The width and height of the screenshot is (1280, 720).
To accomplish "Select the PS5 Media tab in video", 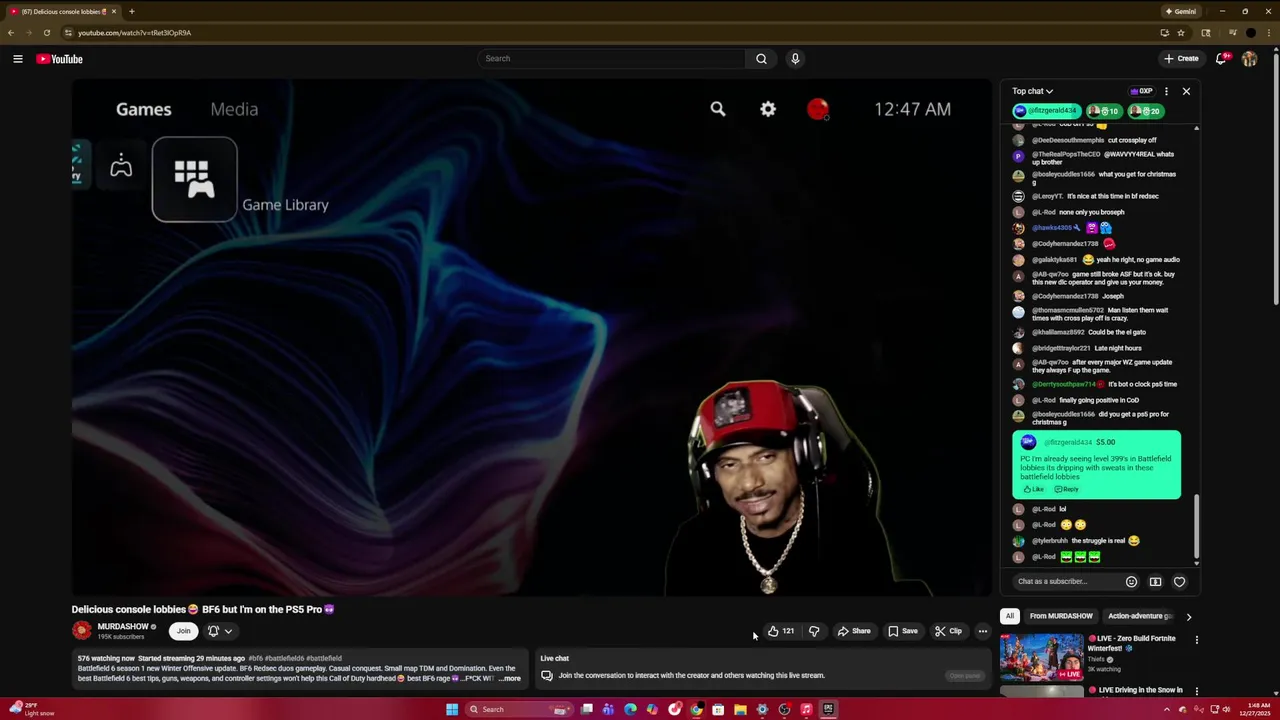I will pyautogui.click(x=234, y=109).
